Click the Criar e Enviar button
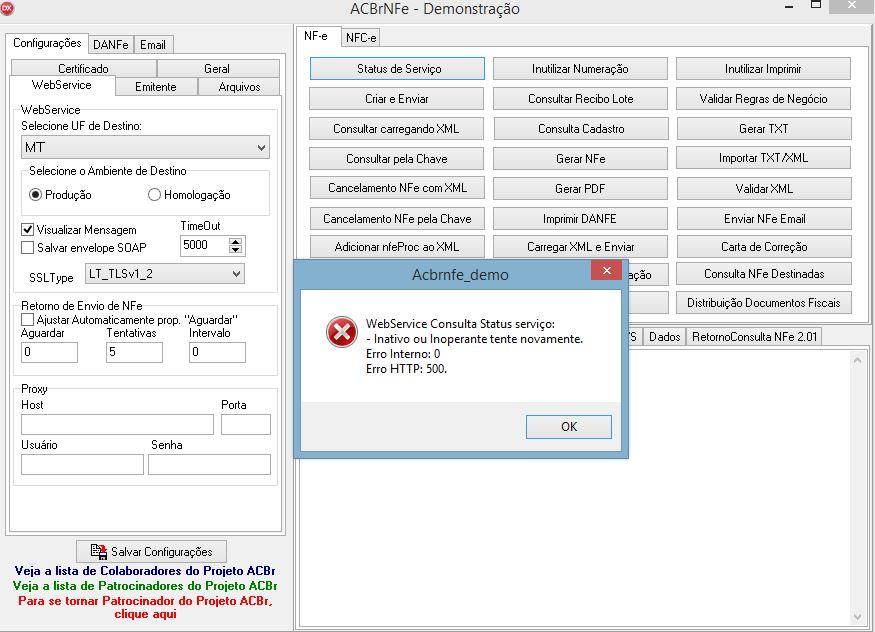 pyautogui.click(x=397, y=99)
